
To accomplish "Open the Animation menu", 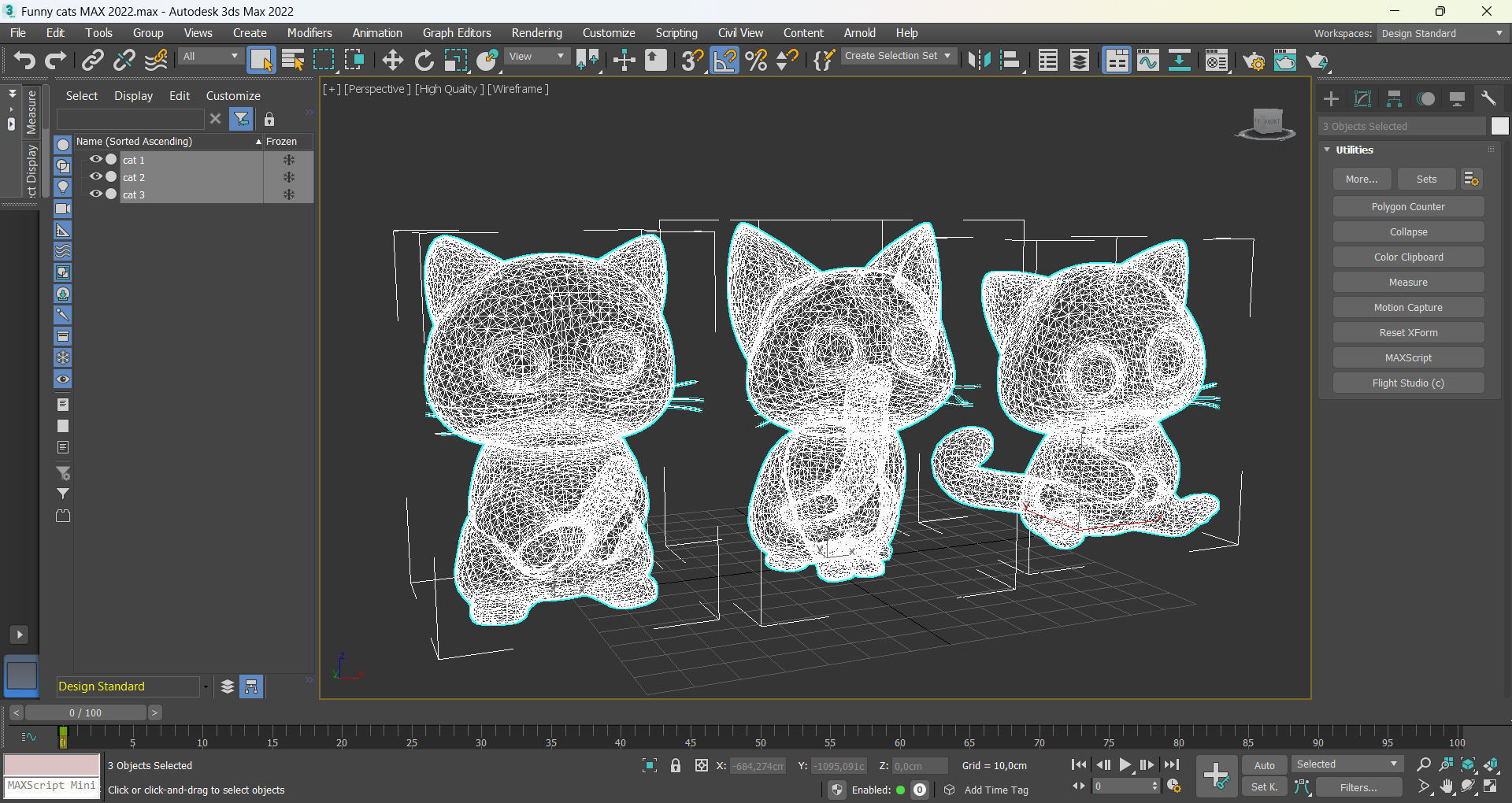I will click(377, 33).
